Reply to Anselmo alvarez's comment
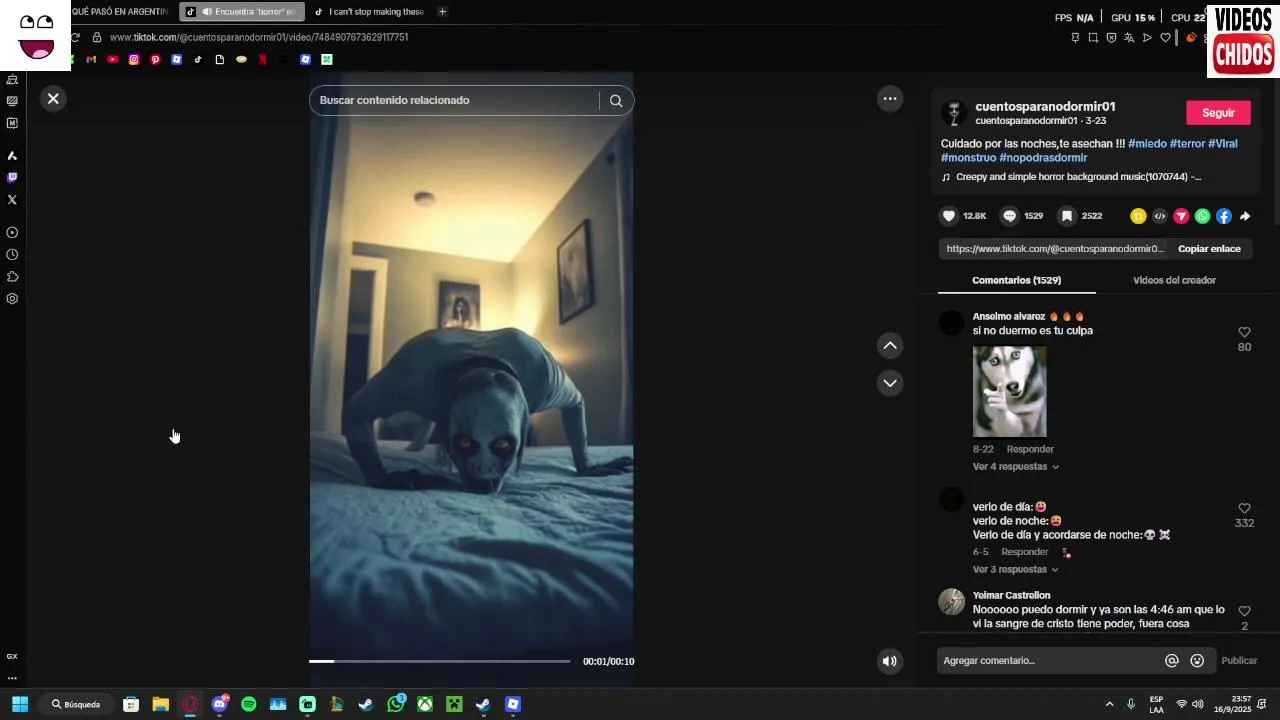The height and width of the screenshot is (720, 1280). pyautogui.click(x=1030, y=450)
